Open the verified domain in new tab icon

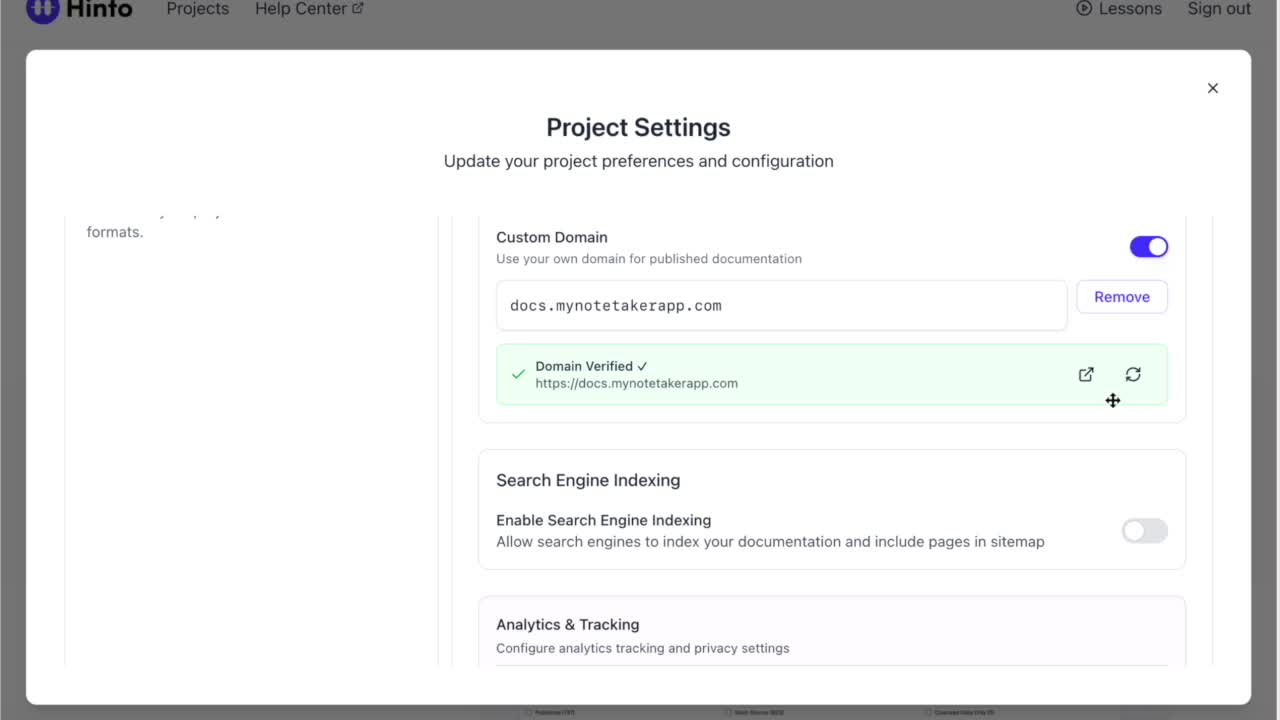[x=1086, y=374]
